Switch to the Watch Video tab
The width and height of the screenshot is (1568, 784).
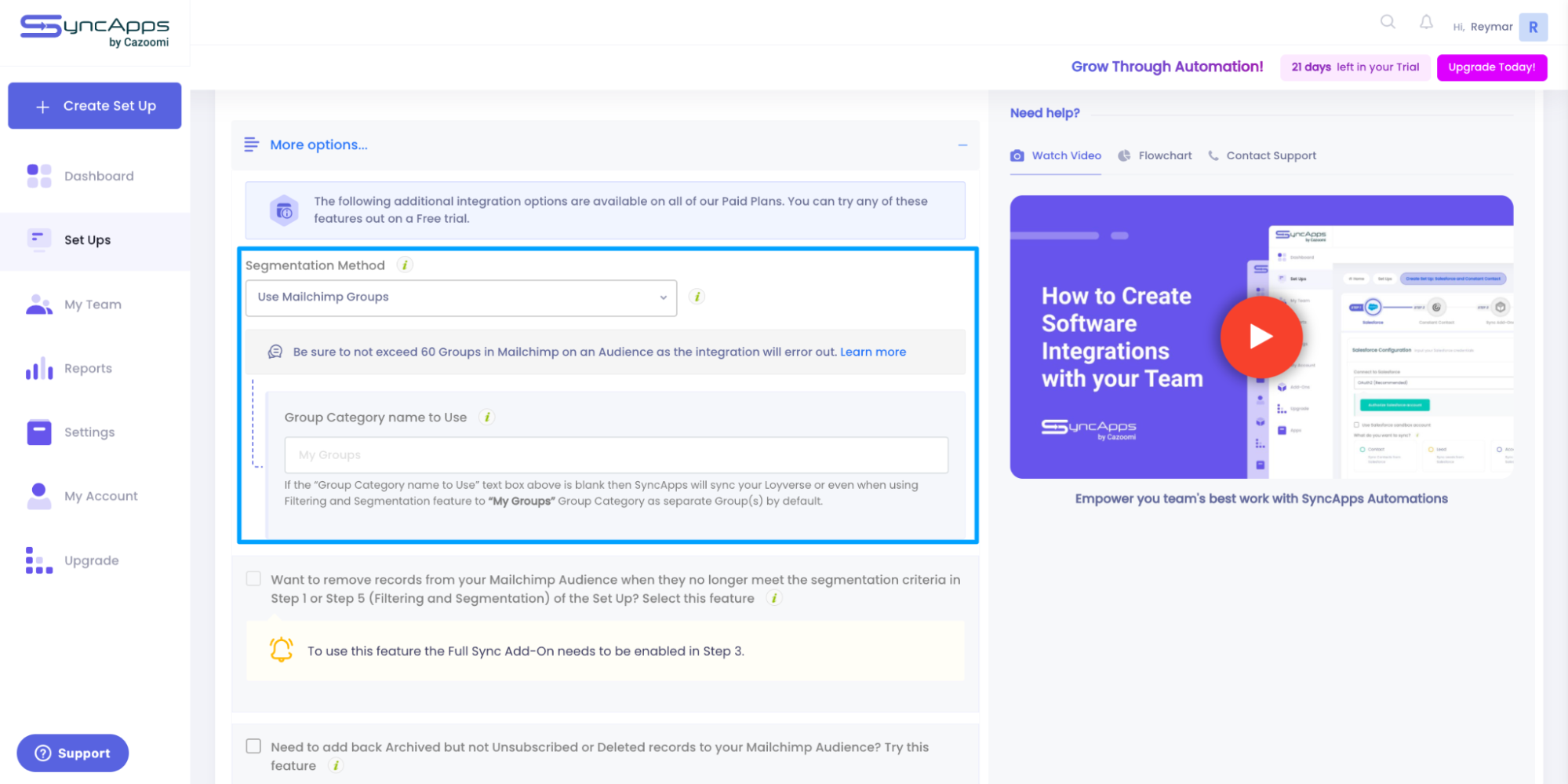1056,156
